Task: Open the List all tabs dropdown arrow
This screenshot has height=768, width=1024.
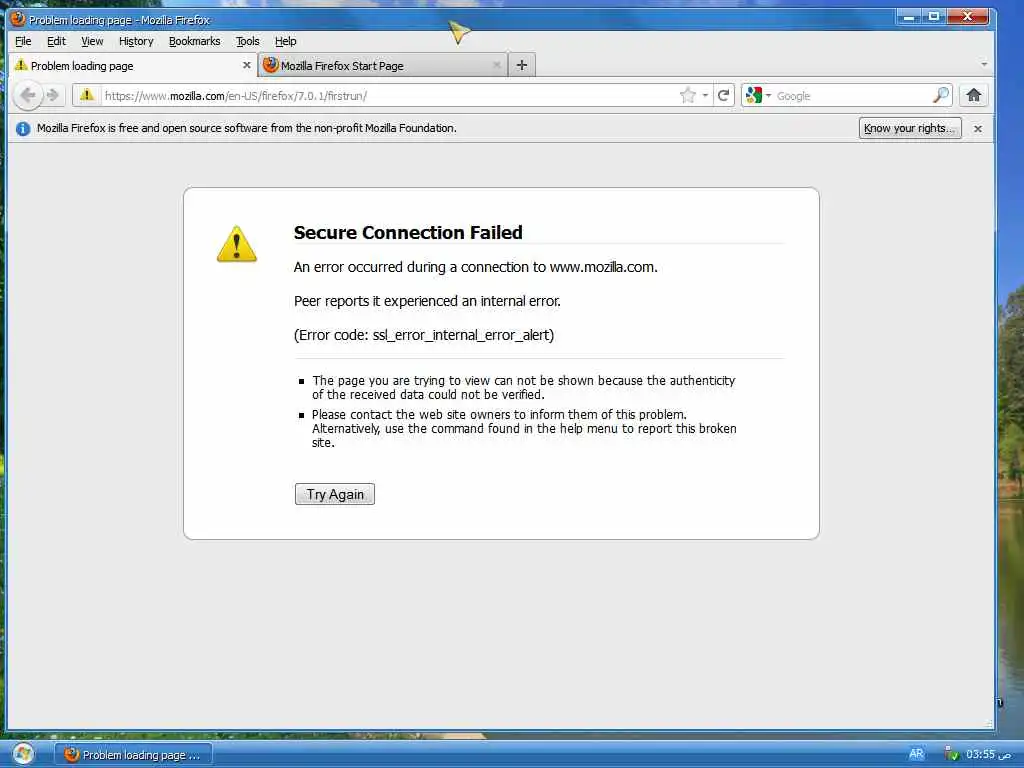Action: coord(984,65)
